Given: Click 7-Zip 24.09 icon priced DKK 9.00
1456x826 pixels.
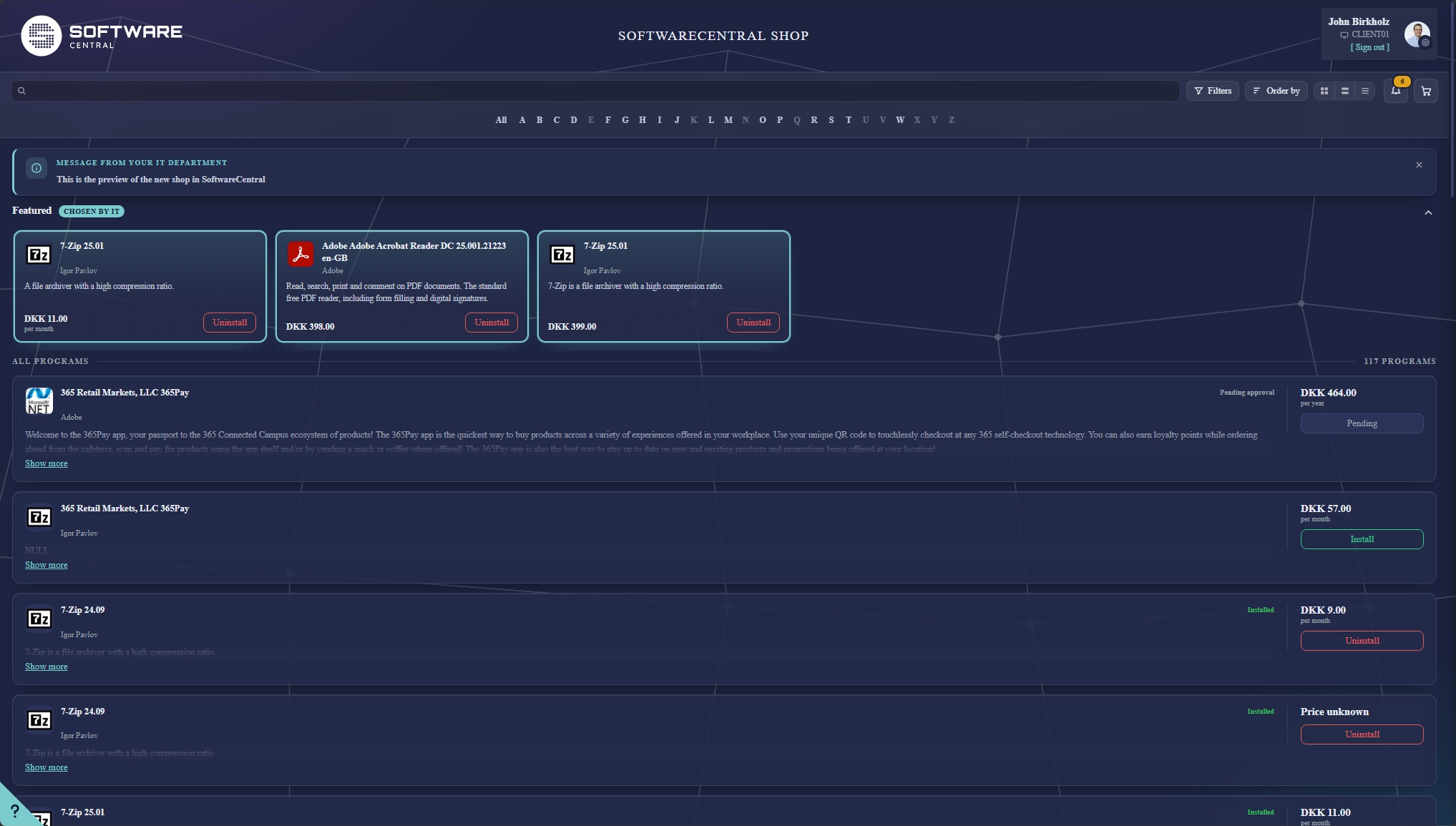Looking at the screenshot, I should pyautogui.click(x=39, y=619).
